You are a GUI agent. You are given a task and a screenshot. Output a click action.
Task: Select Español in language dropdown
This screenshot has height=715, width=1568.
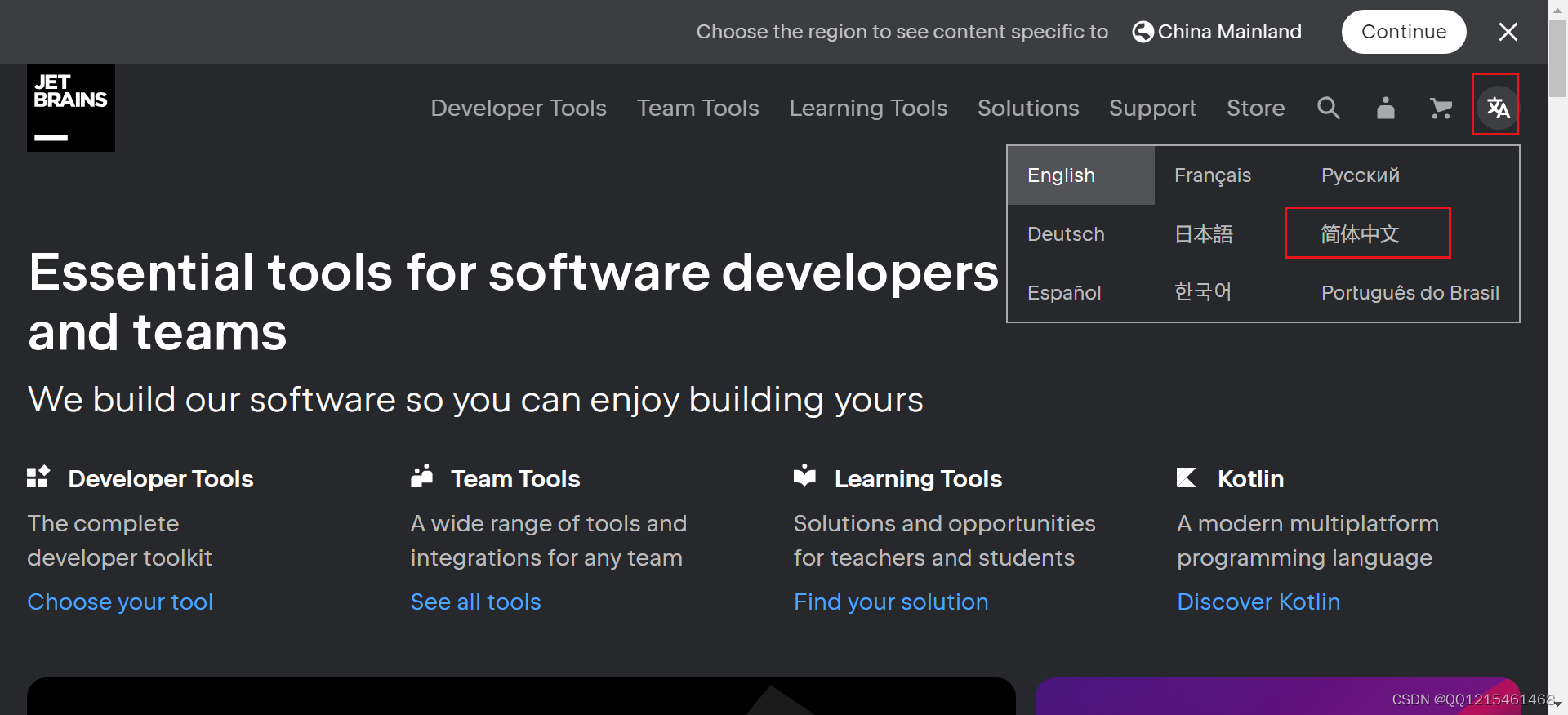pyautogui.click(x=1064, y=293)
